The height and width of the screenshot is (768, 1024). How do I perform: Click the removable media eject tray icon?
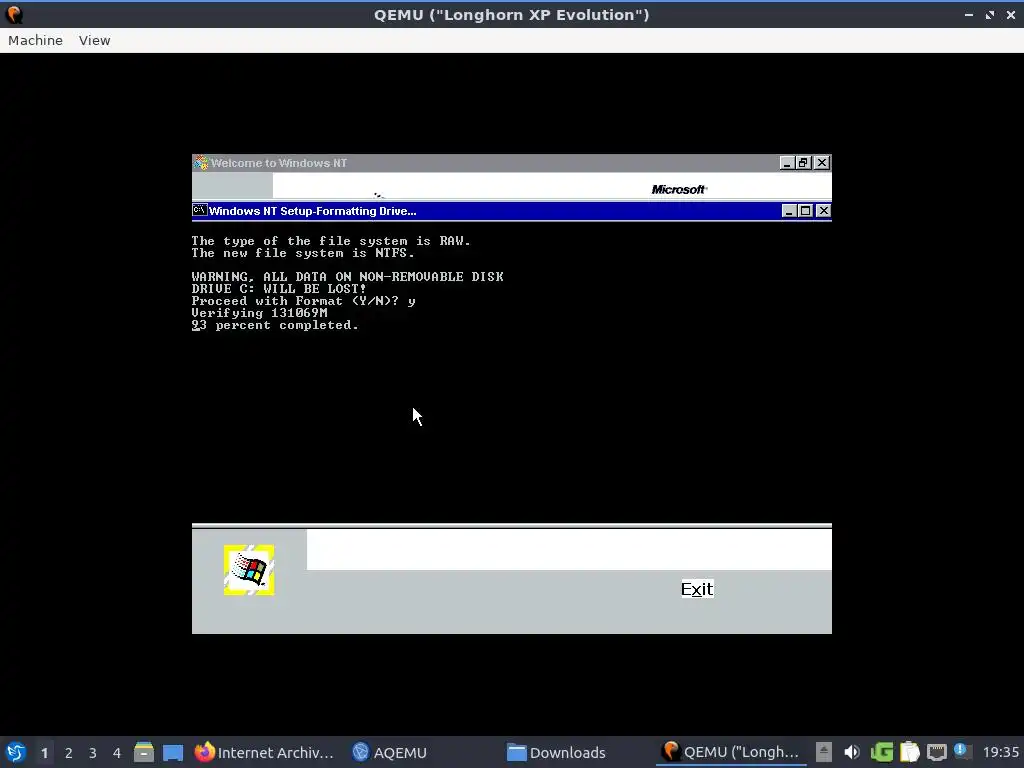[824, 752]
